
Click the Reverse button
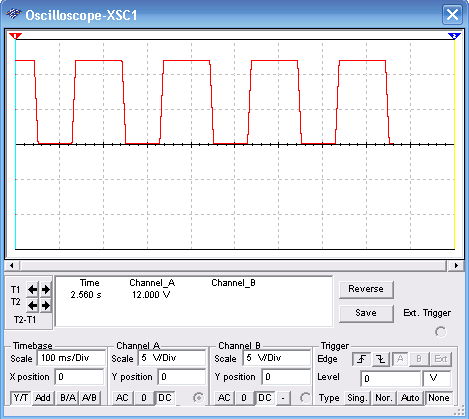click(366, 289)
